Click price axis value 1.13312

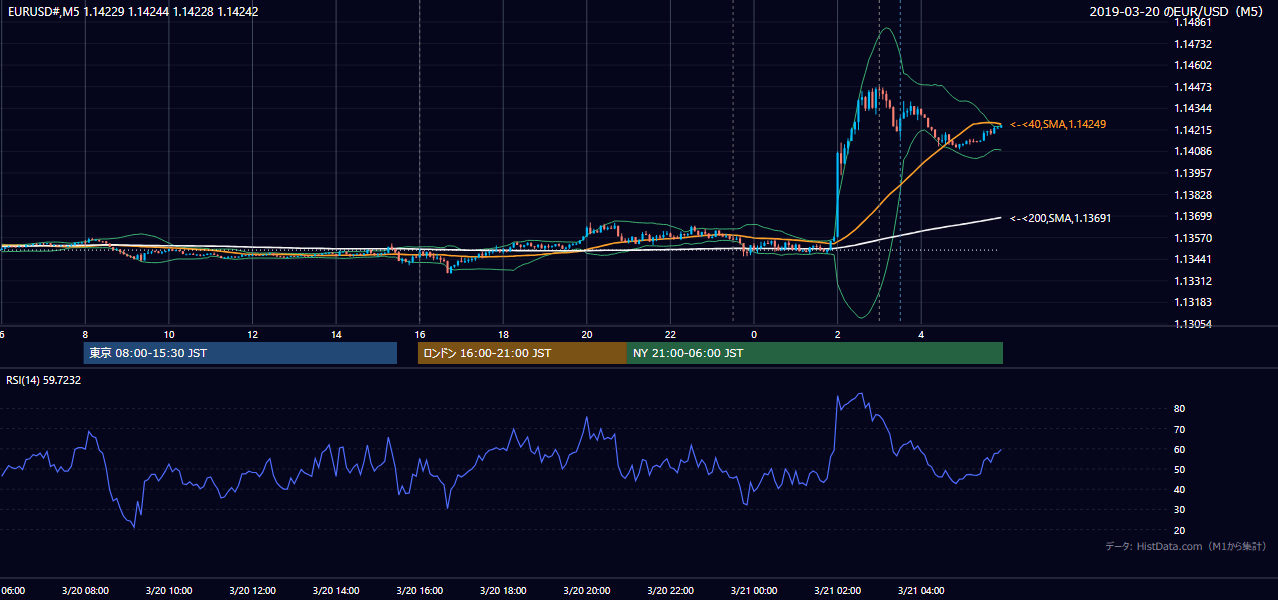pos(1194,281)
